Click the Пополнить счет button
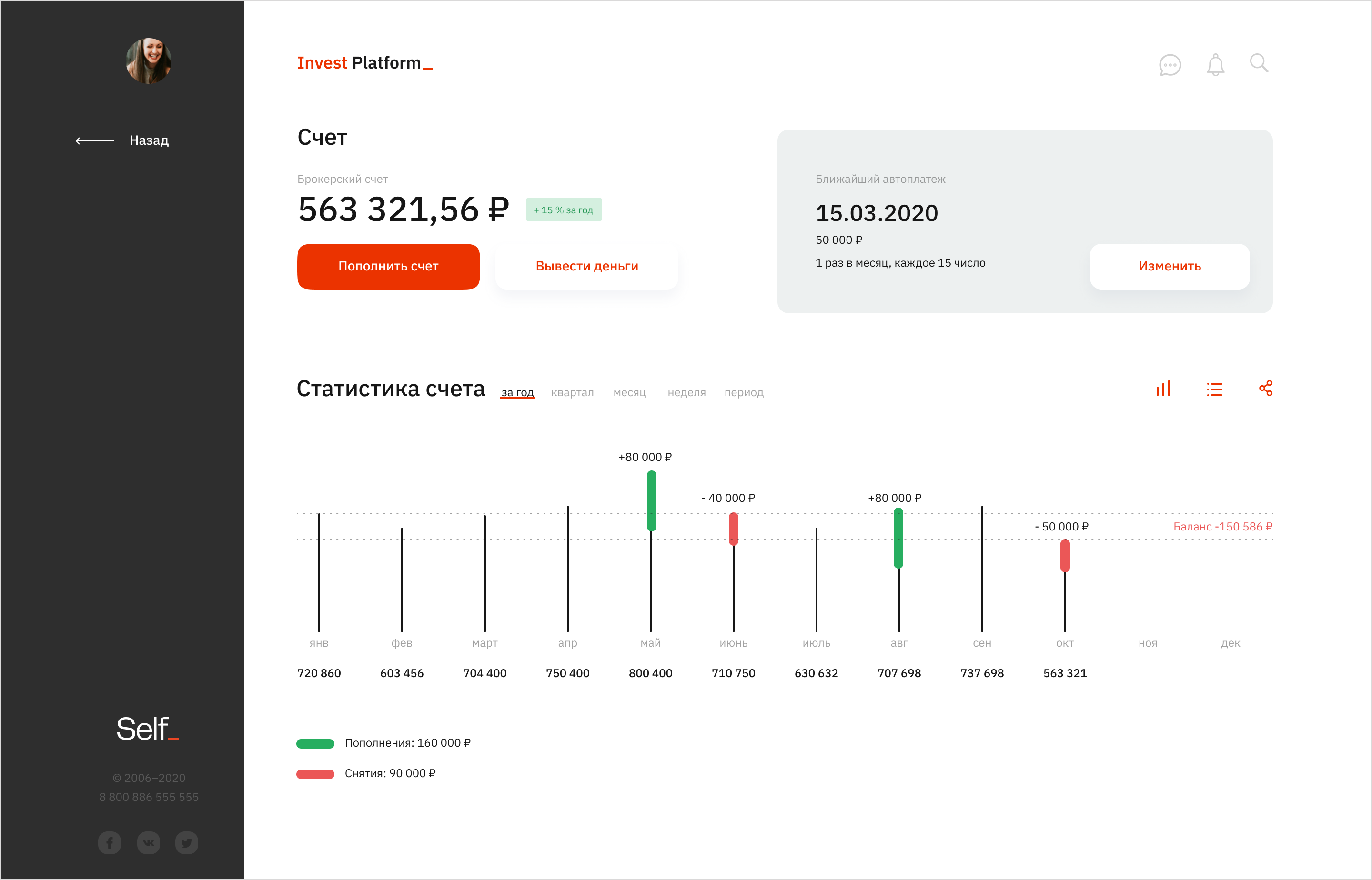Viewport: 1372px width, 880px height. coord(388,266)
